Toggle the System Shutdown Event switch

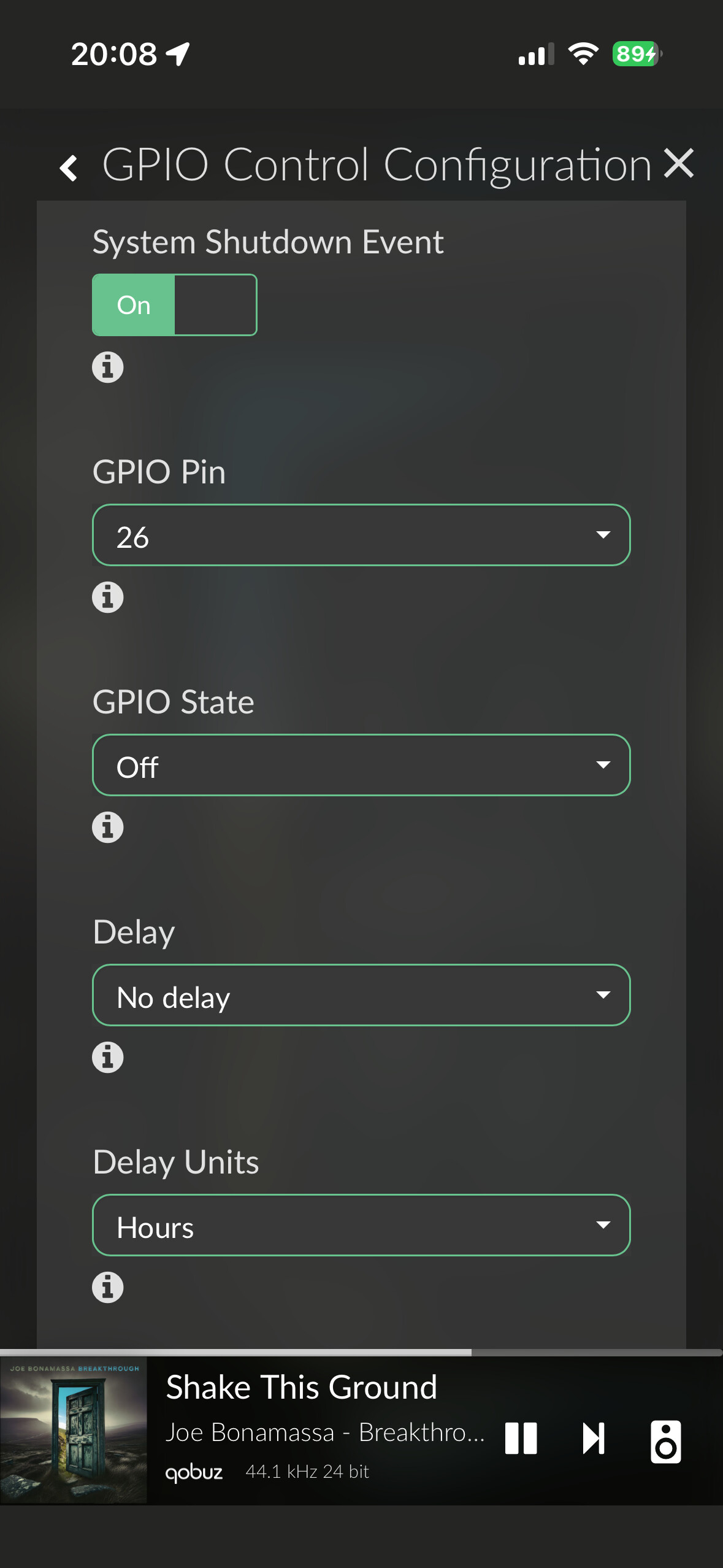[174, 305]
